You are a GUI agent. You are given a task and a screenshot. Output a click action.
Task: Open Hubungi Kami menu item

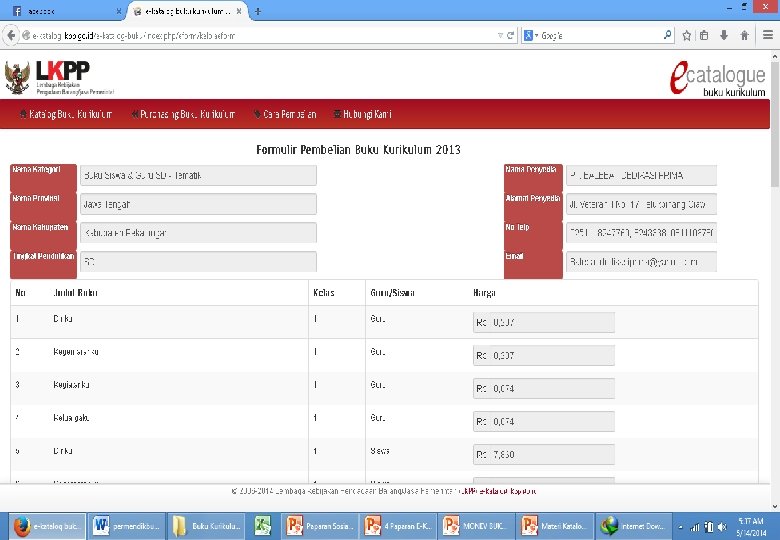coord(362,114)
